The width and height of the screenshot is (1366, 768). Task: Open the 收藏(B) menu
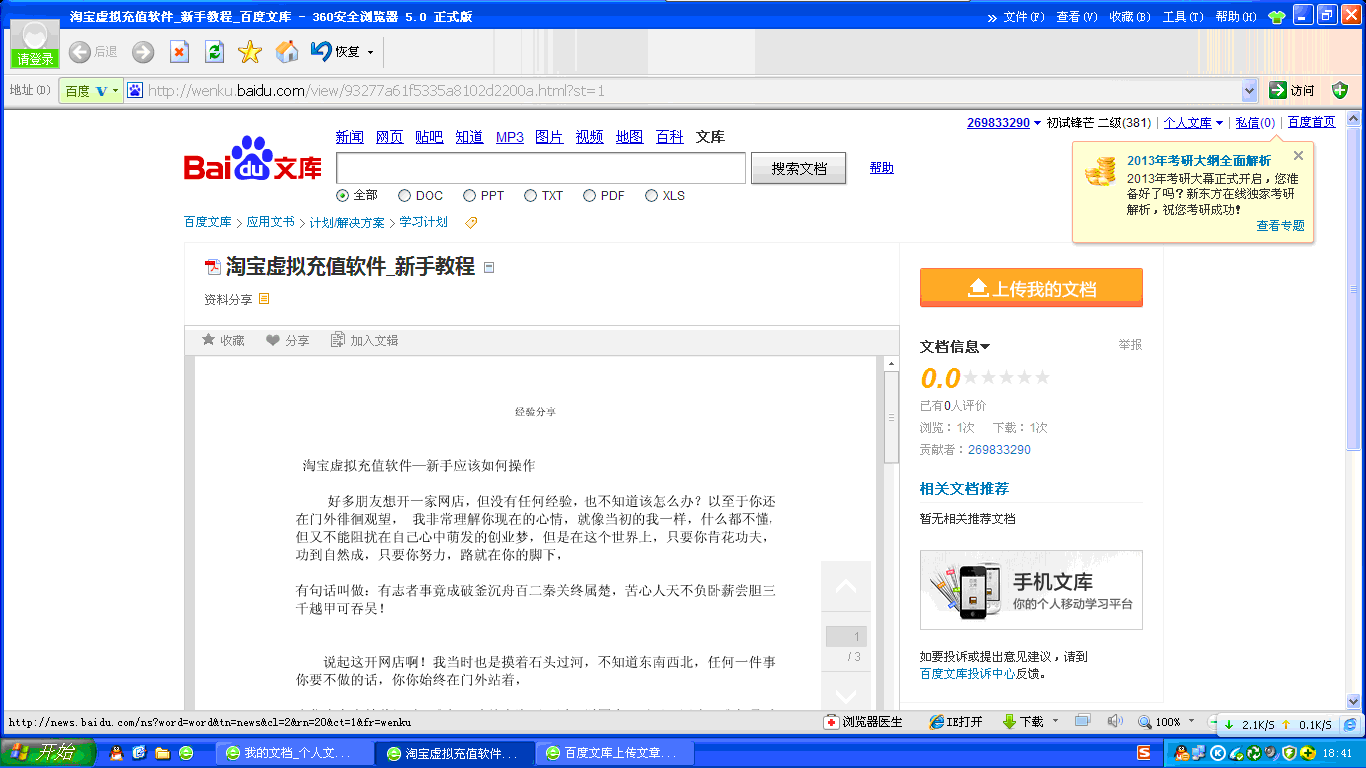[1130, 17]
